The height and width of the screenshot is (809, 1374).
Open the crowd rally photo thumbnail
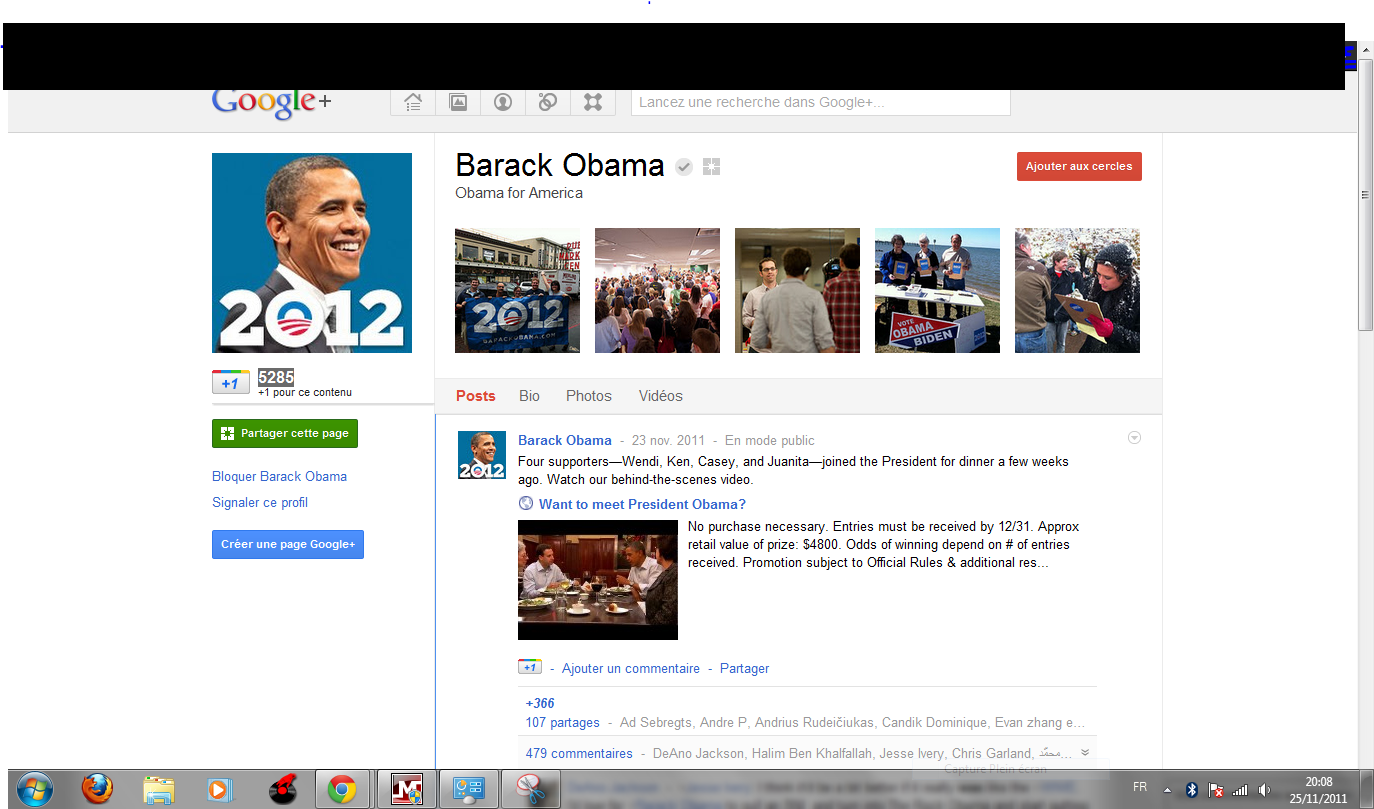pos(657,290)
